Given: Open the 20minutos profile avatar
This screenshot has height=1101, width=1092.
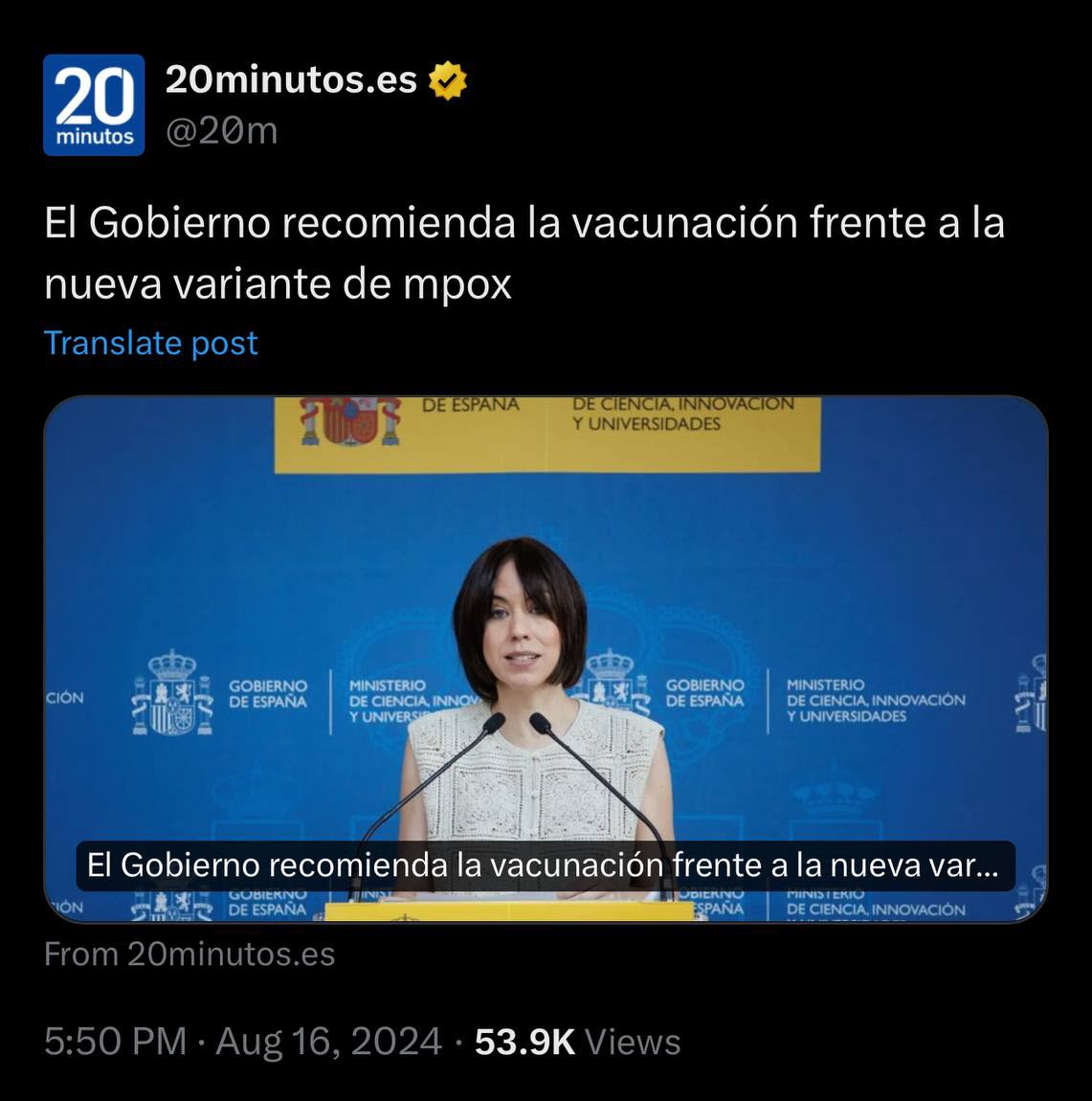Looking at the screenshot, I should click(x=94, y=104).
